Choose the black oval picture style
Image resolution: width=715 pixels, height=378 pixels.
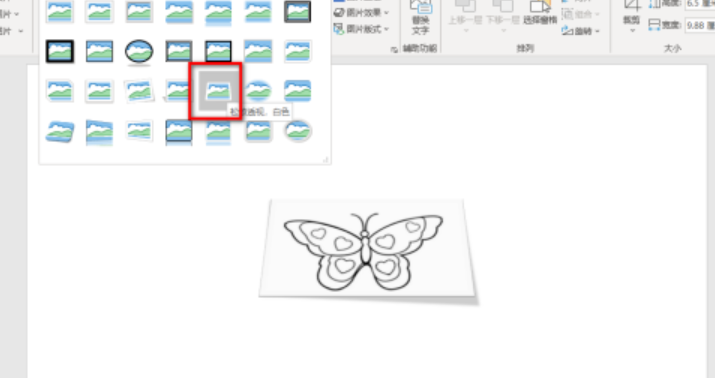139,51
